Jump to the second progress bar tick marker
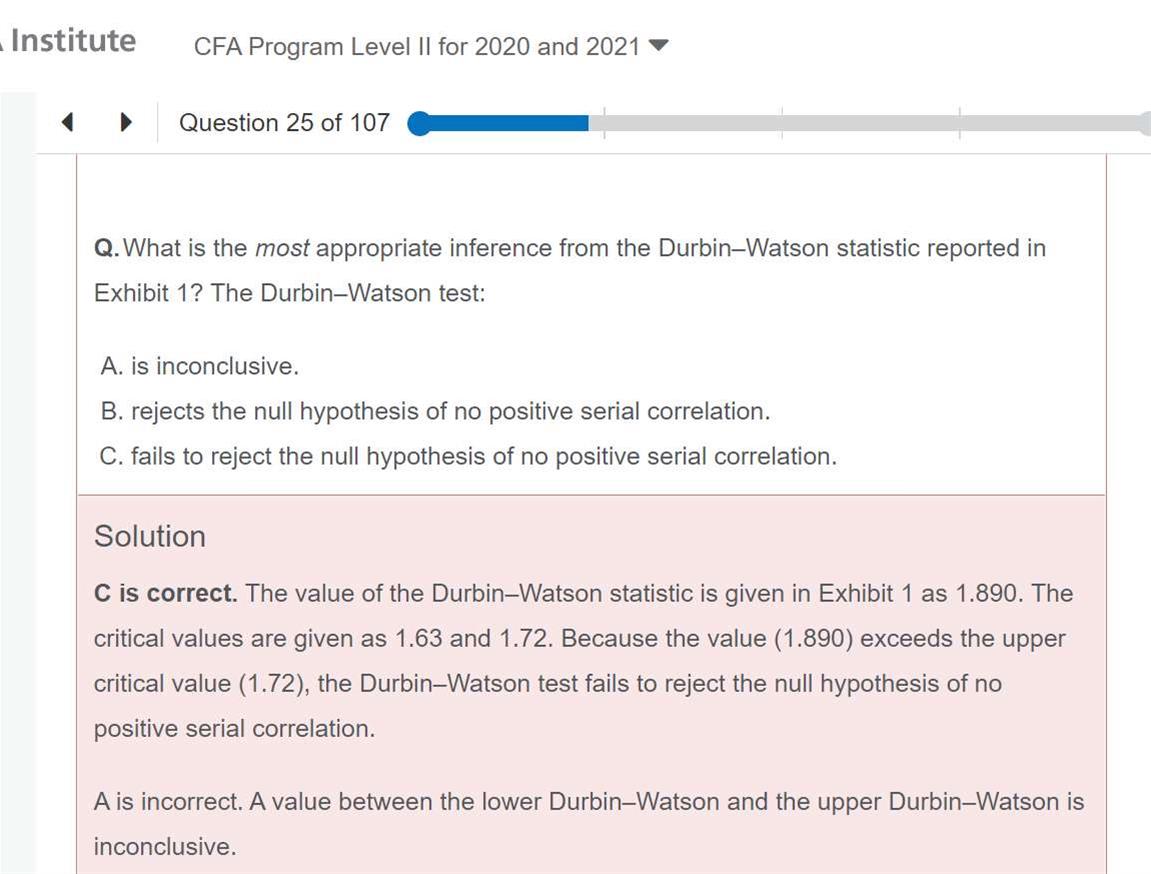Viewport: 1151px width, 874px height. [782, 123]
